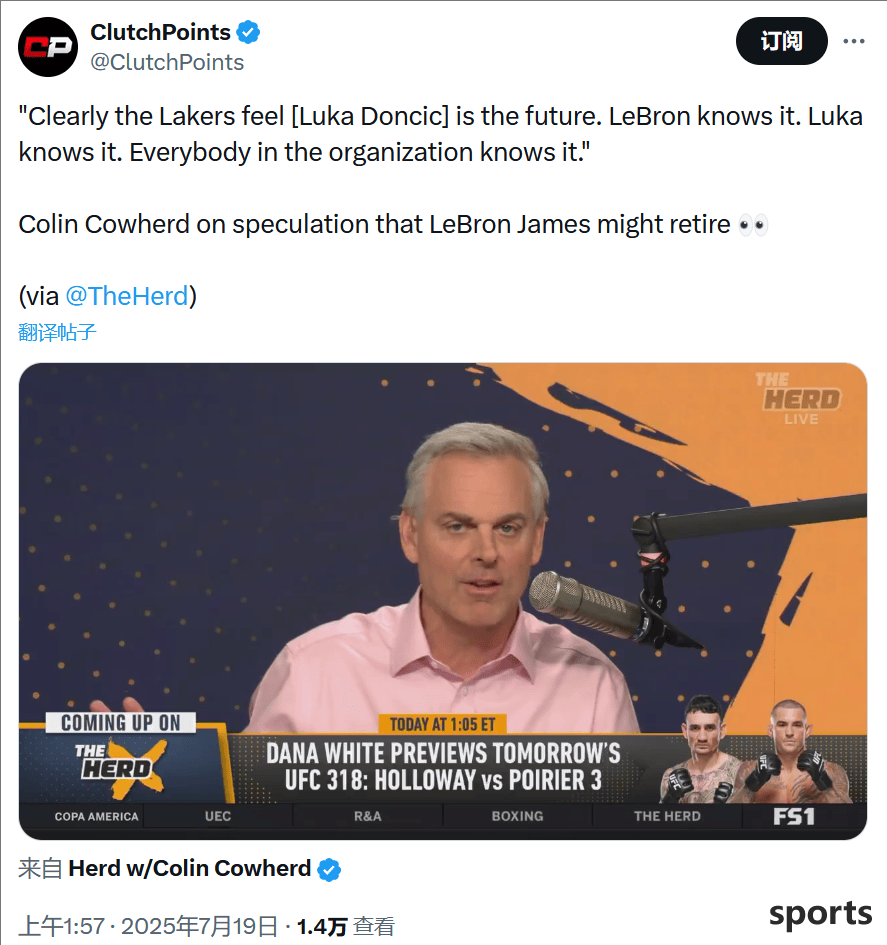Open the @TheHerd mention link
This screenshot has width=887, height=945.
[127, 296]
